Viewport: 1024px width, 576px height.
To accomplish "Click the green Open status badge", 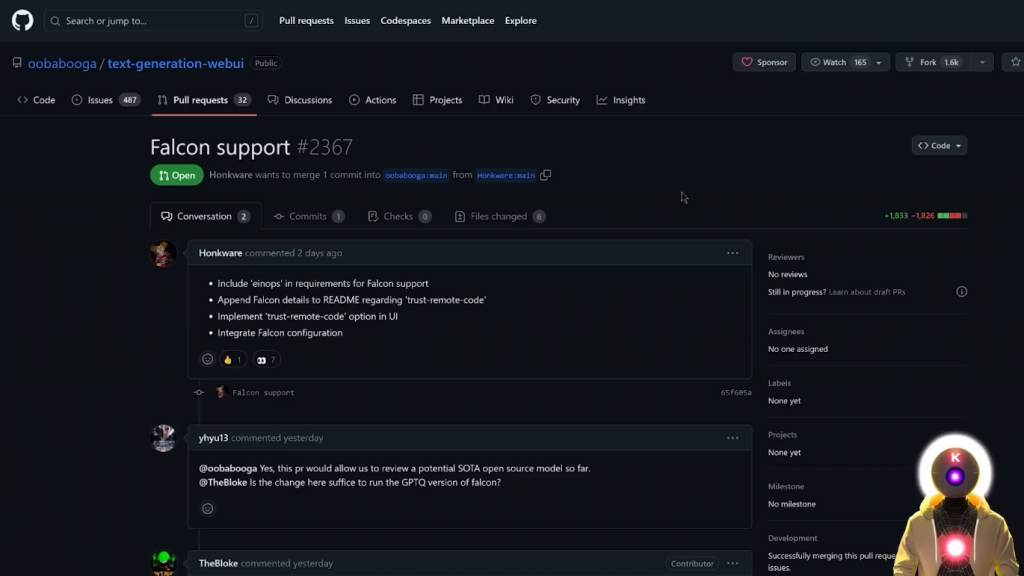I will pos(177,175).
